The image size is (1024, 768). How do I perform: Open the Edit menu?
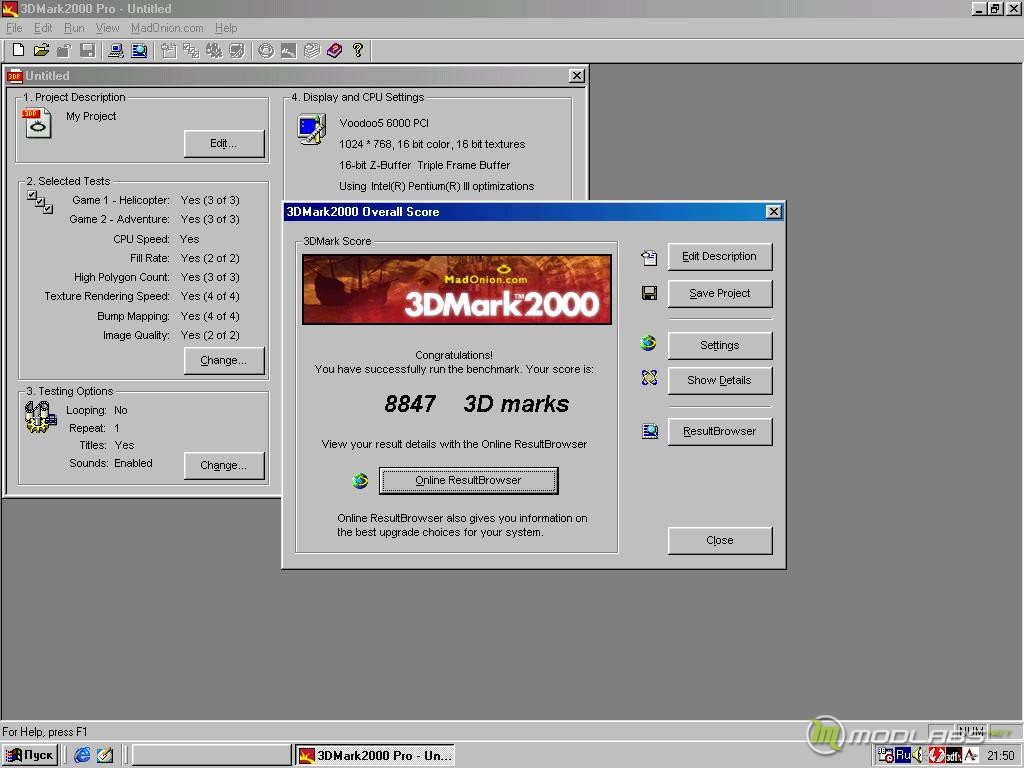click(43, 28)
